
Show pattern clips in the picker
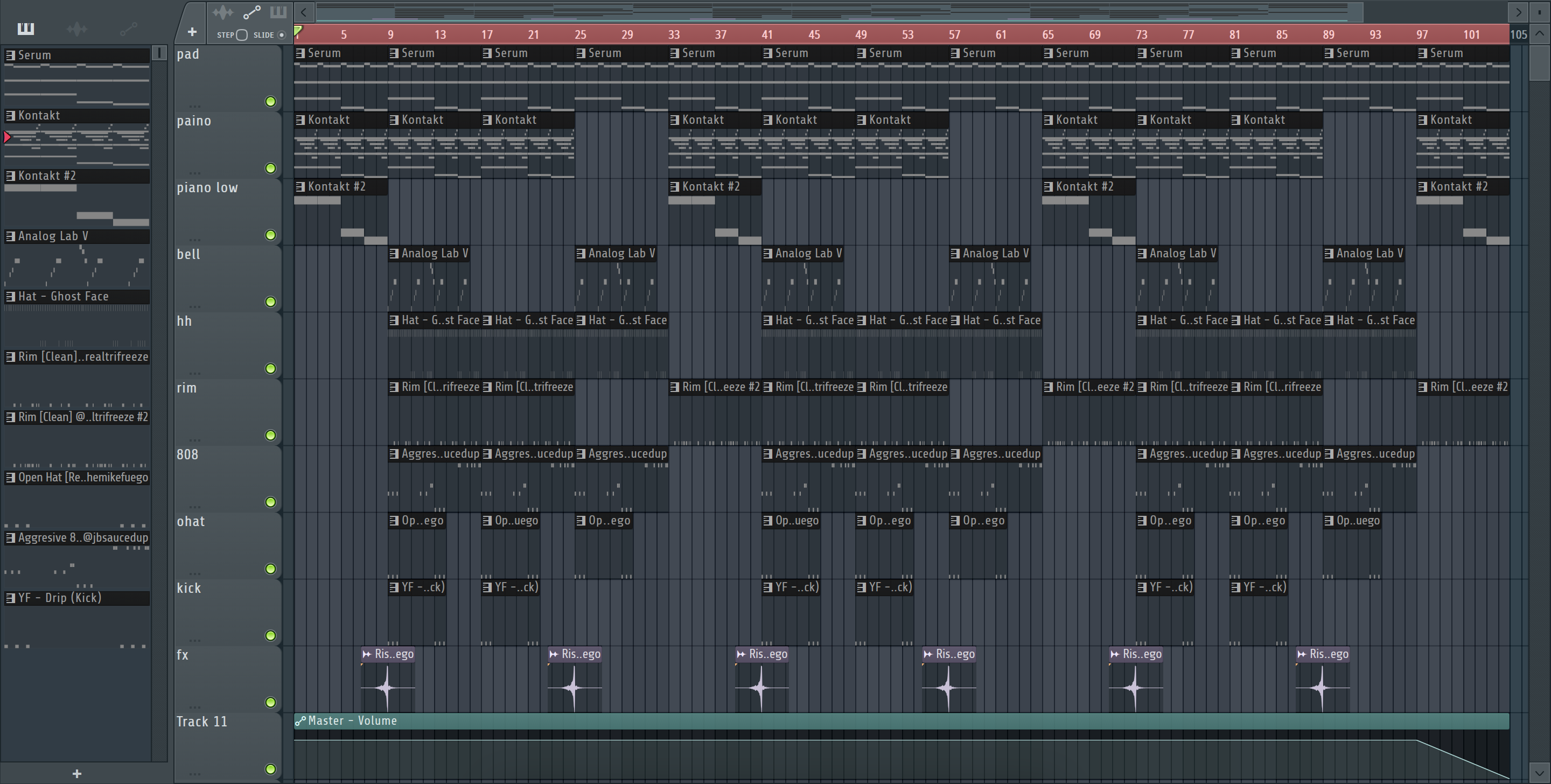tap(25, 29)
